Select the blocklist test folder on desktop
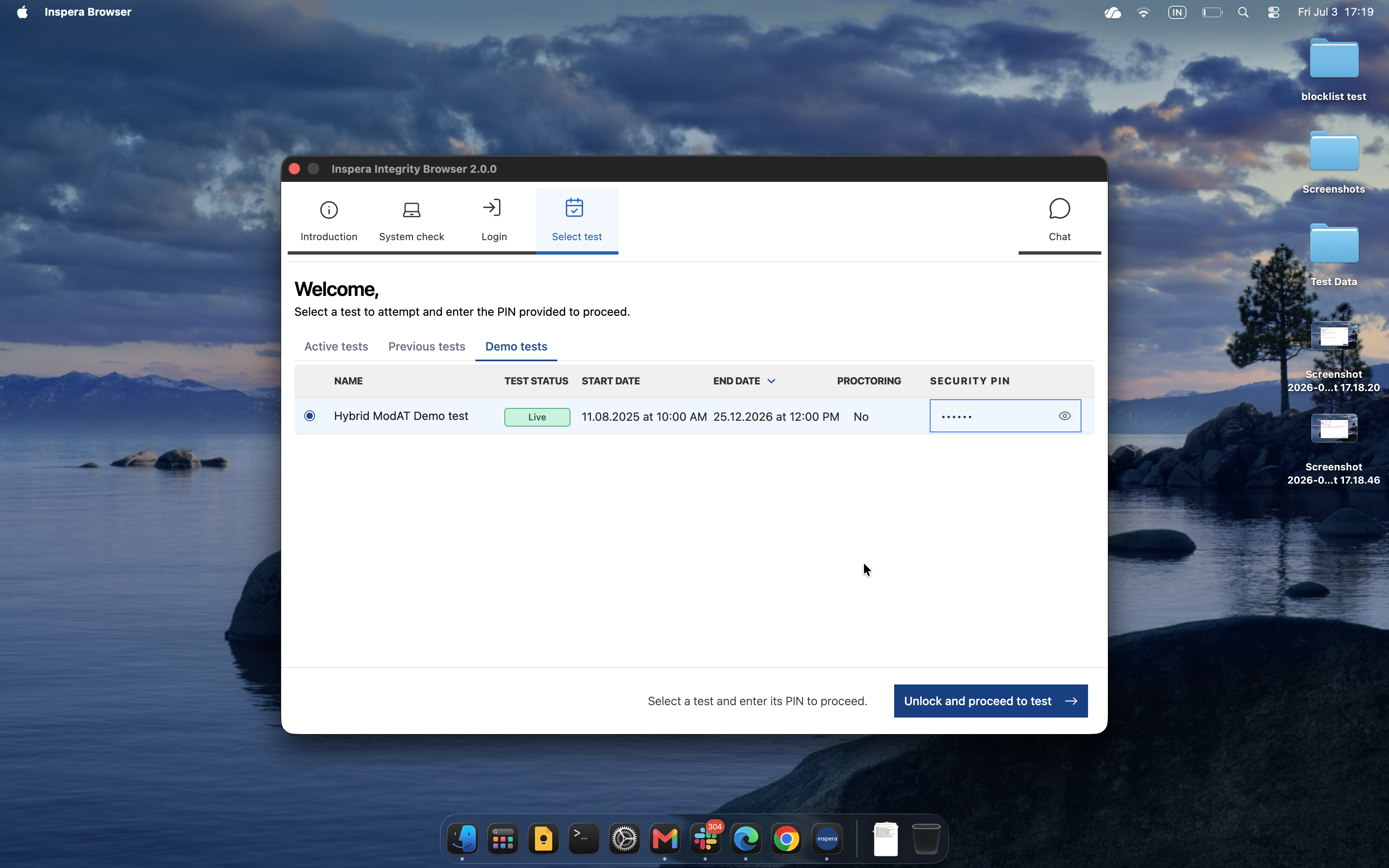 (1334, 59)
